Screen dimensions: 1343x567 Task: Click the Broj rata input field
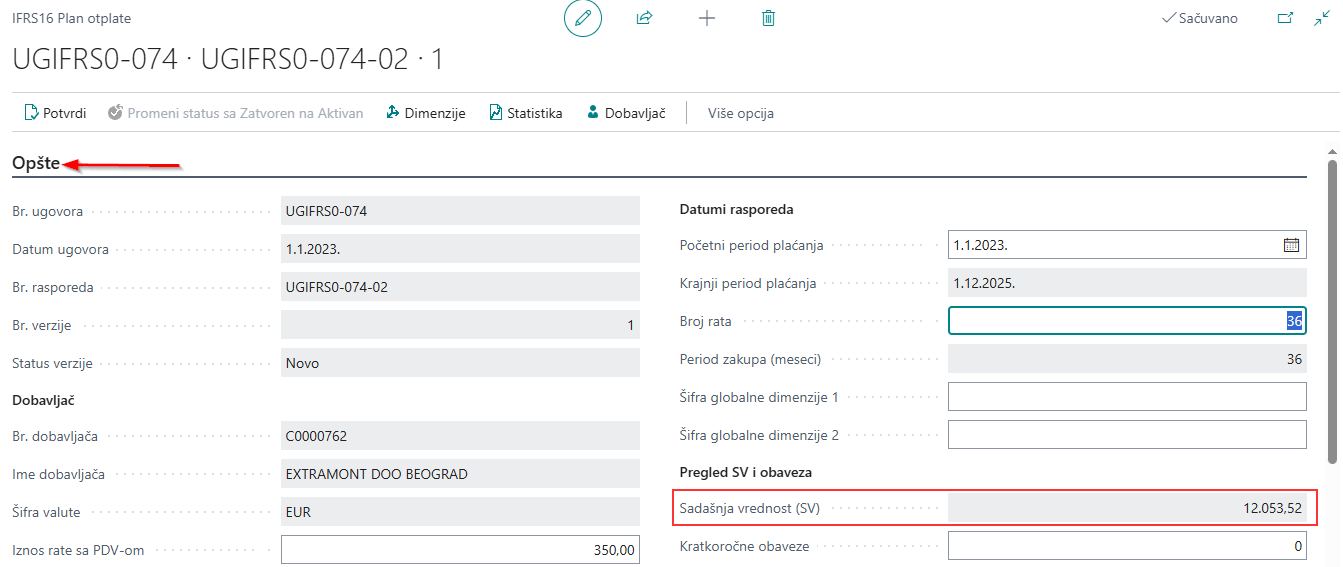1127,321
